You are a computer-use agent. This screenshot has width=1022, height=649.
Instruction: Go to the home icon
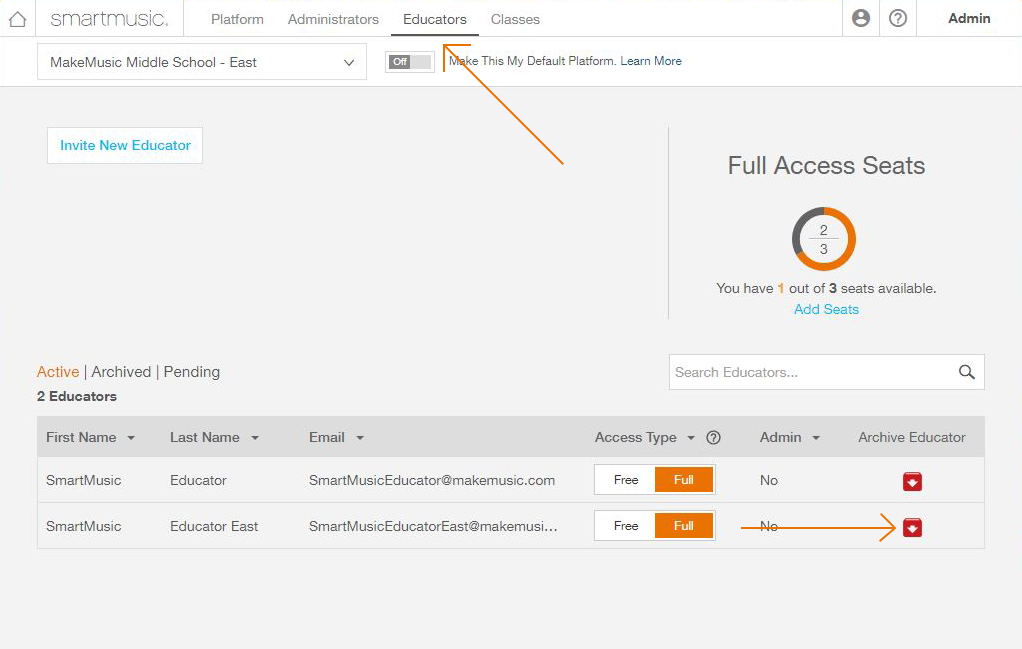point(18,19)
